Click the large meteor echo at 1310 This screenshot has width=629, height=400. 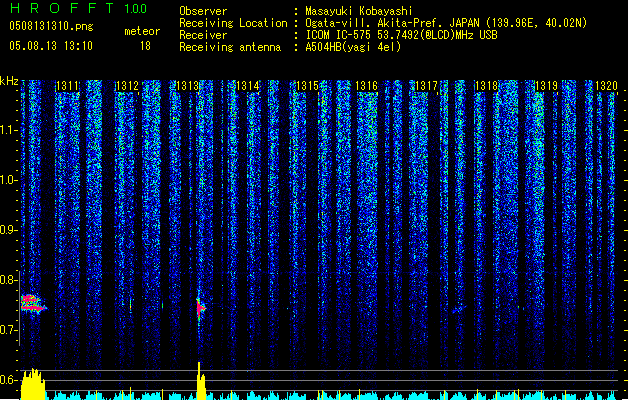33,304
